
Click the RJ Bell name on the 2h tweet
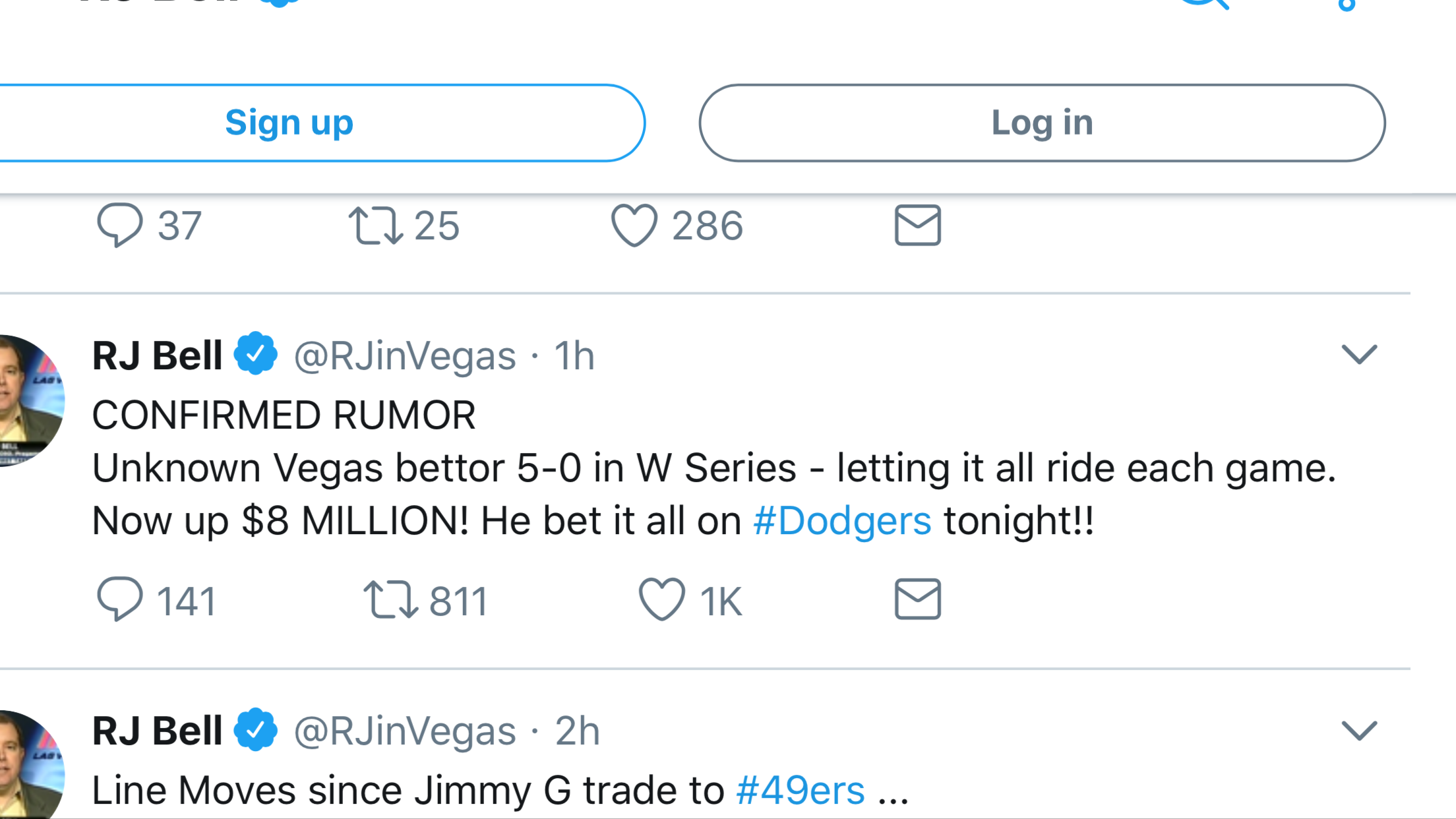coord(157,731)
